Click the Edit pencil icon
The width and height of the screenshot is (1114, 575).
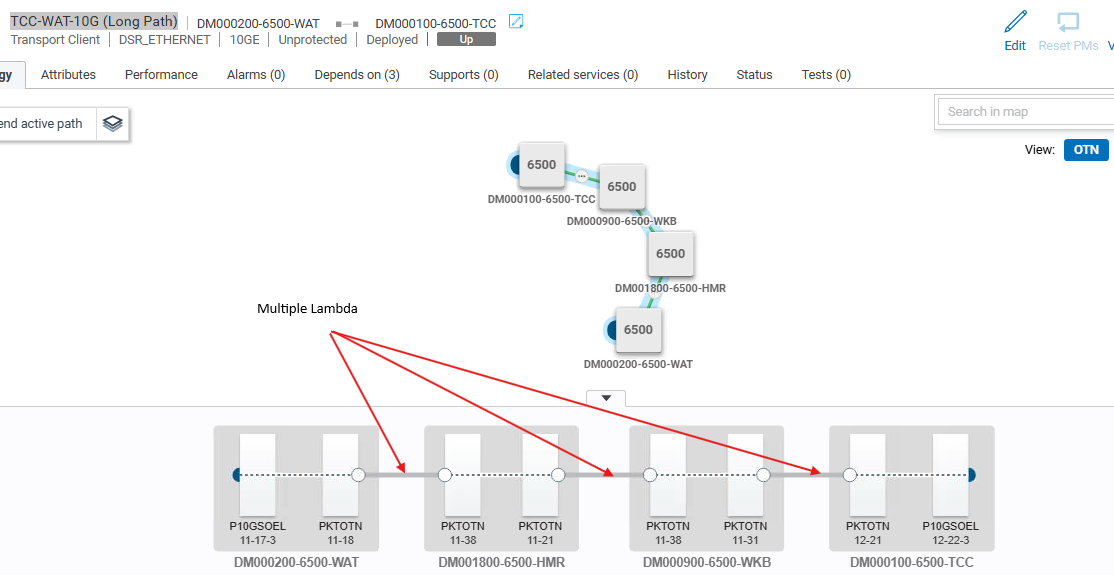[1015, 22]
